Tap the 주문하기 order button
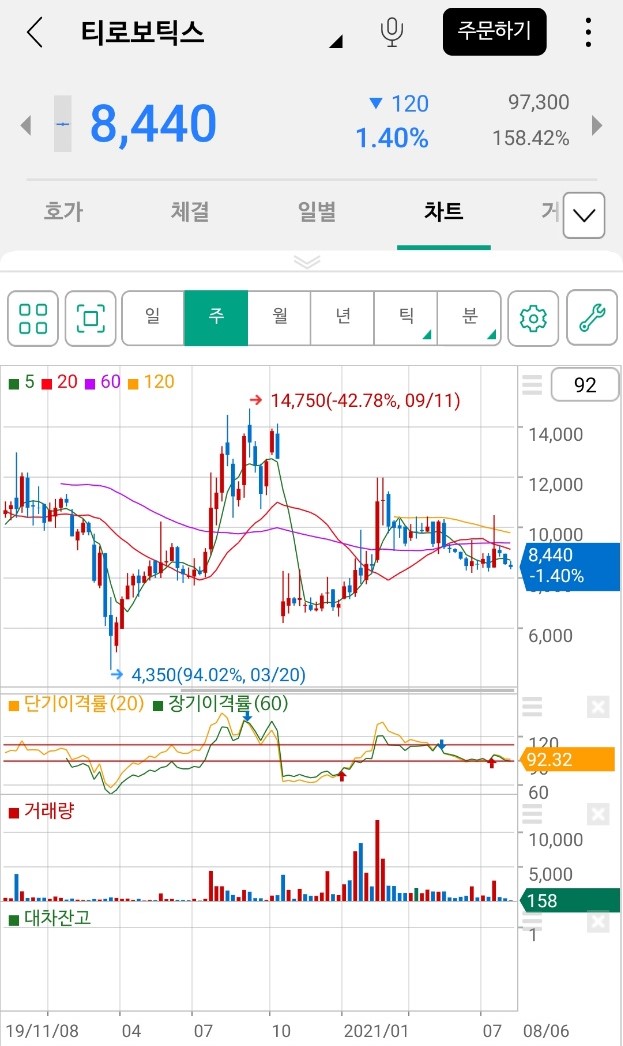This screenshot has width=623, height=1046. (x=494, y=31)
